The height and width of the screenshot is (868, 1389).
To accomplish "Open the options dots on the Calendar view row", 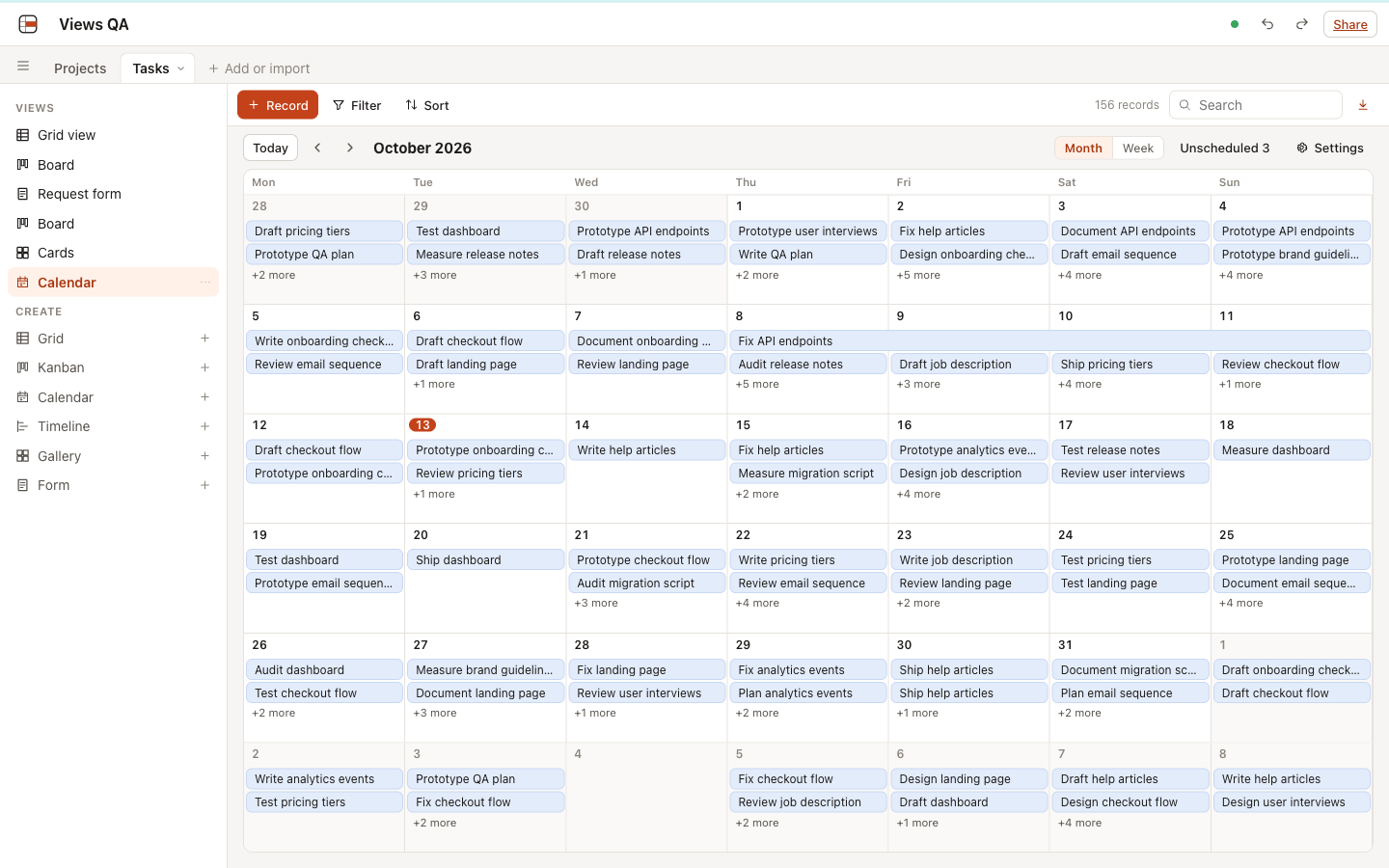I will pyautogui.click(x=205, y=283).
